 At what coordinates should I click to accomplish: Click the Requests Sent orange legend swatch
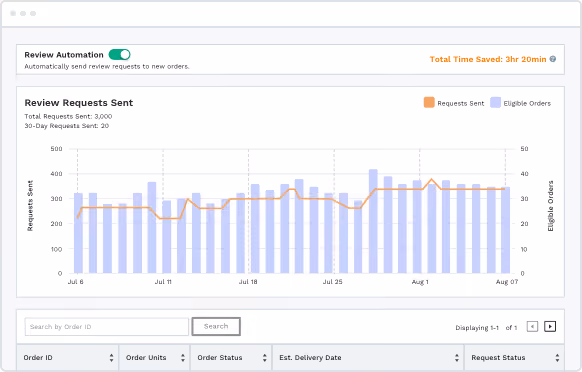tap(429, 102)
